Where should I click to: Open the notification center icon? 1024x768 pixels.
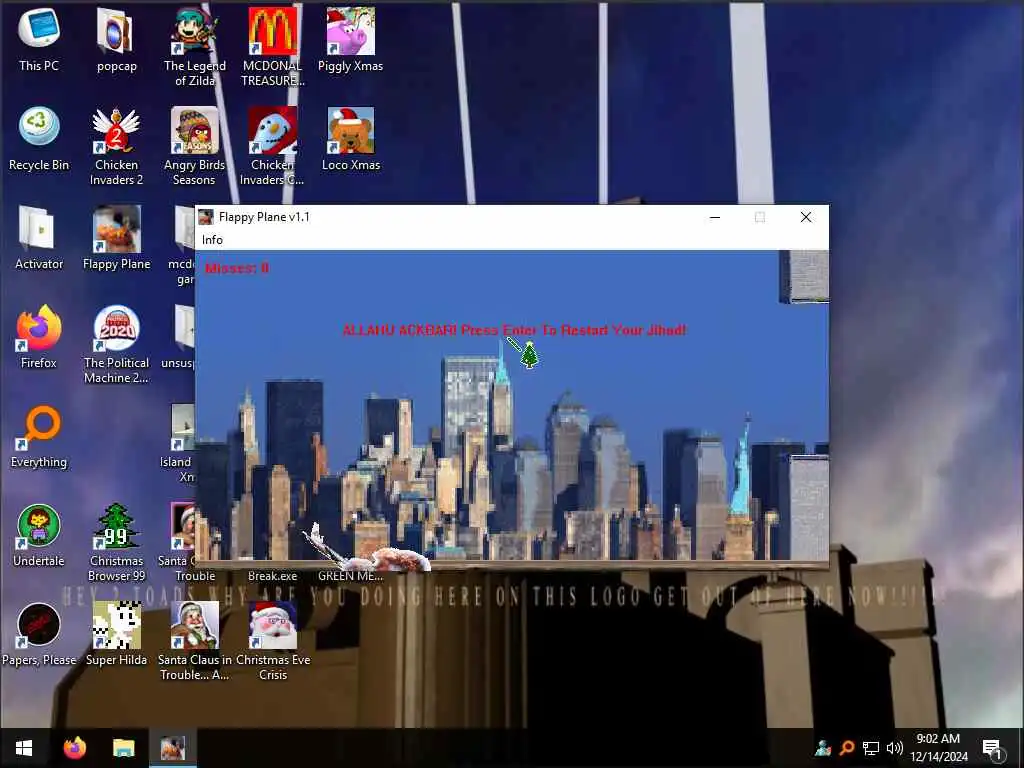pyautogui.click(x=992, y=748)
